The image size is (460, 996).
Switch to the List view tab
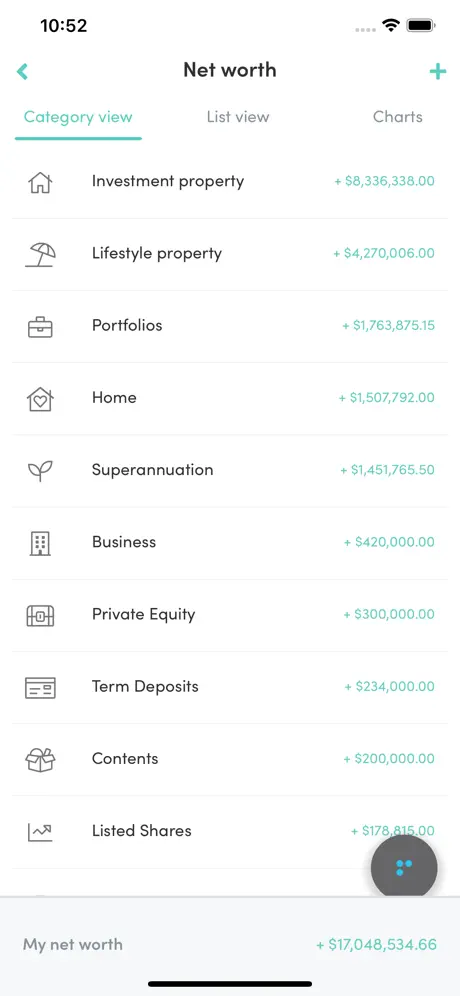click(238, 117)
